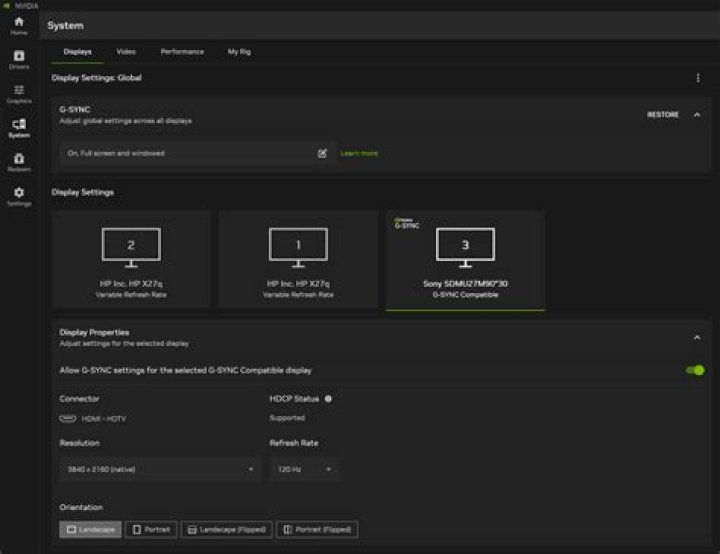Collapse the Display Properties section
This screenshot has height=554, width=720.
click(697, 338)
